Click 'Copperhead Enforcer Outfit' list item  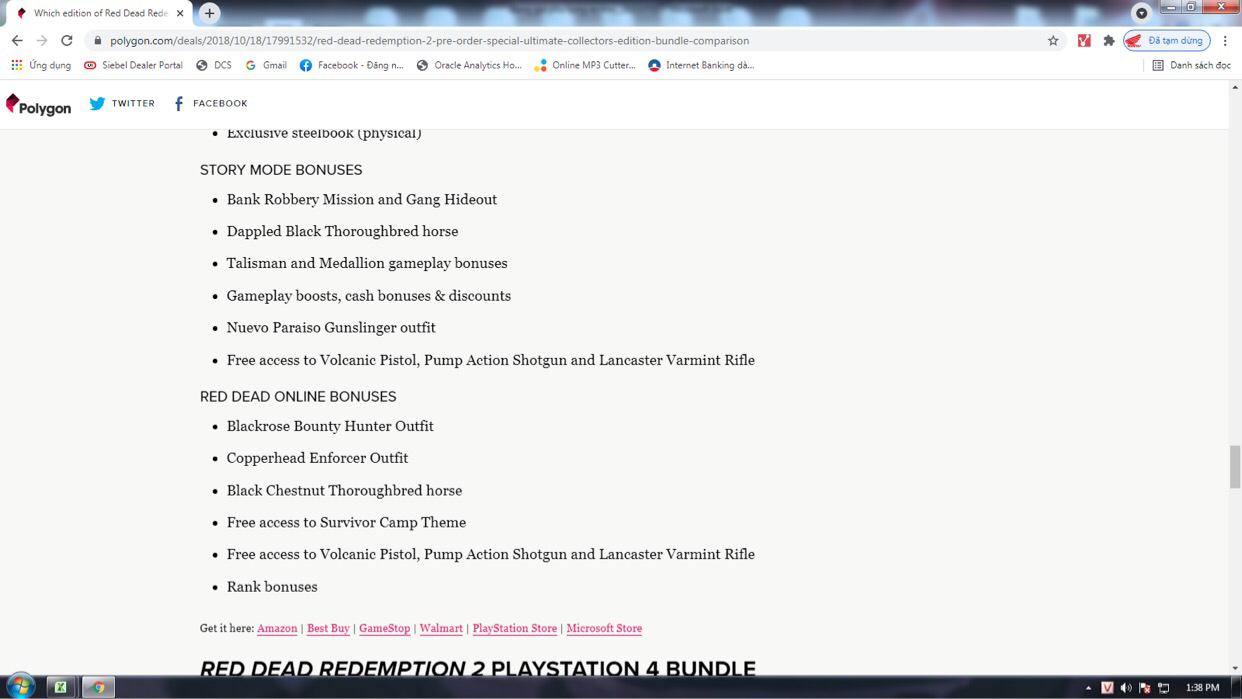(317, 458)
